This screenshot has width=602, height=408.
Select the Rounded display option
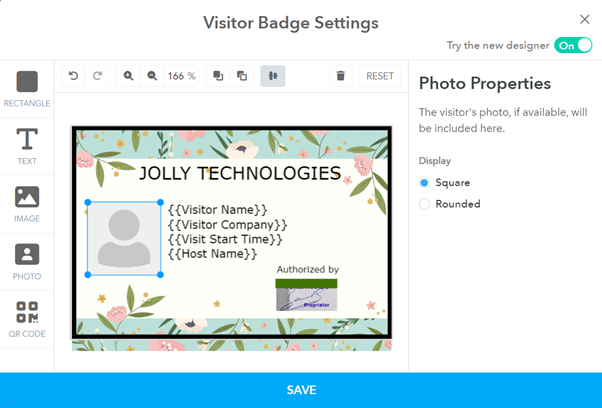pyautogui.click(x=425, y=204)
